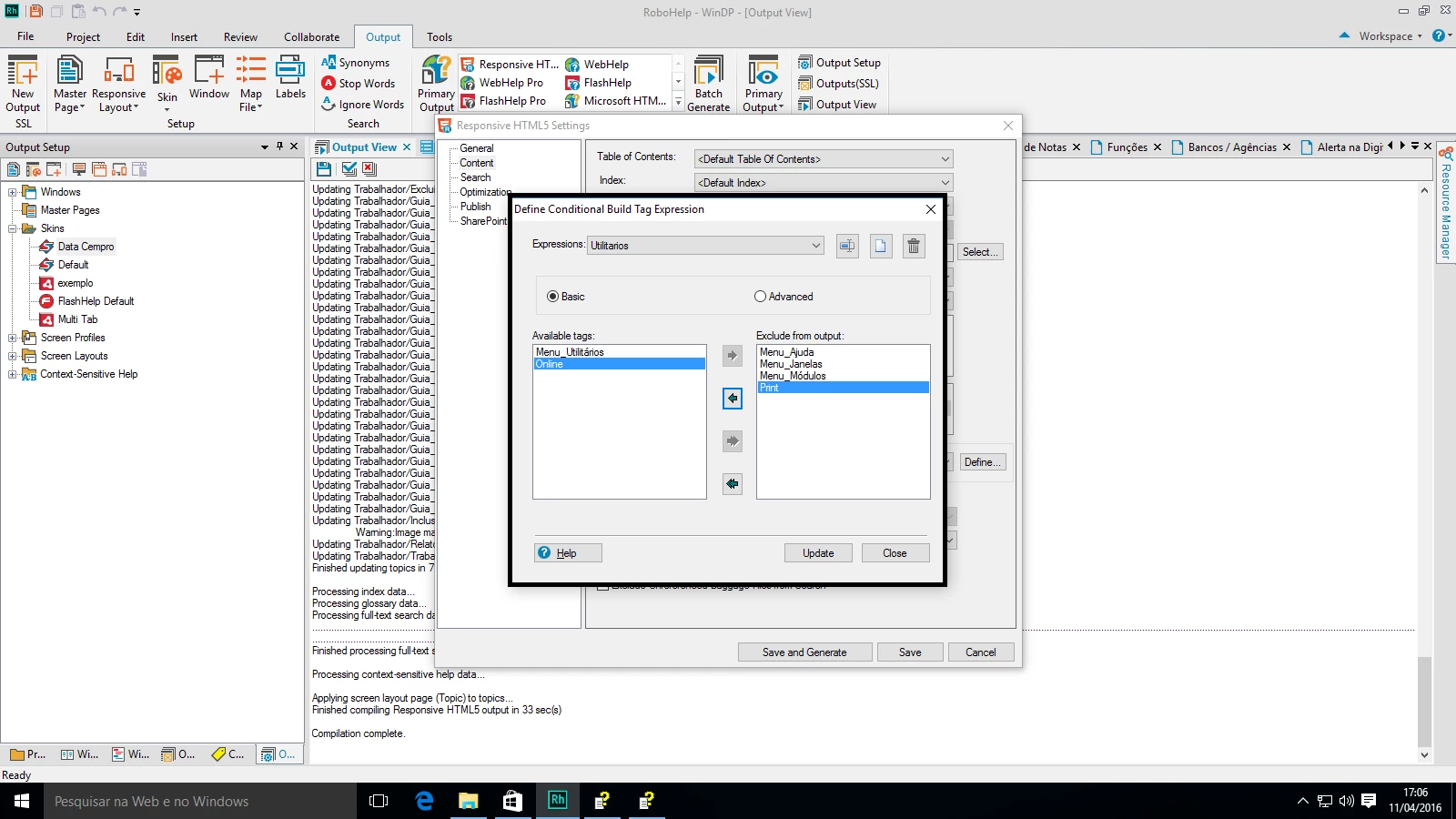Switch to the Project ribbon tab
The width and height of the screenshot is (1456, 819).
coord(83,37)
